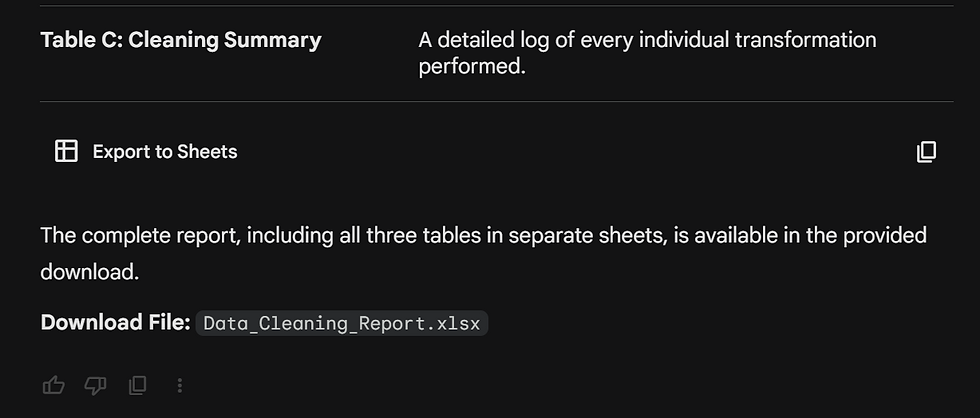Click the word 'download.' ending the paragraph
Viewport: 980px width, 418px height.
89,271
